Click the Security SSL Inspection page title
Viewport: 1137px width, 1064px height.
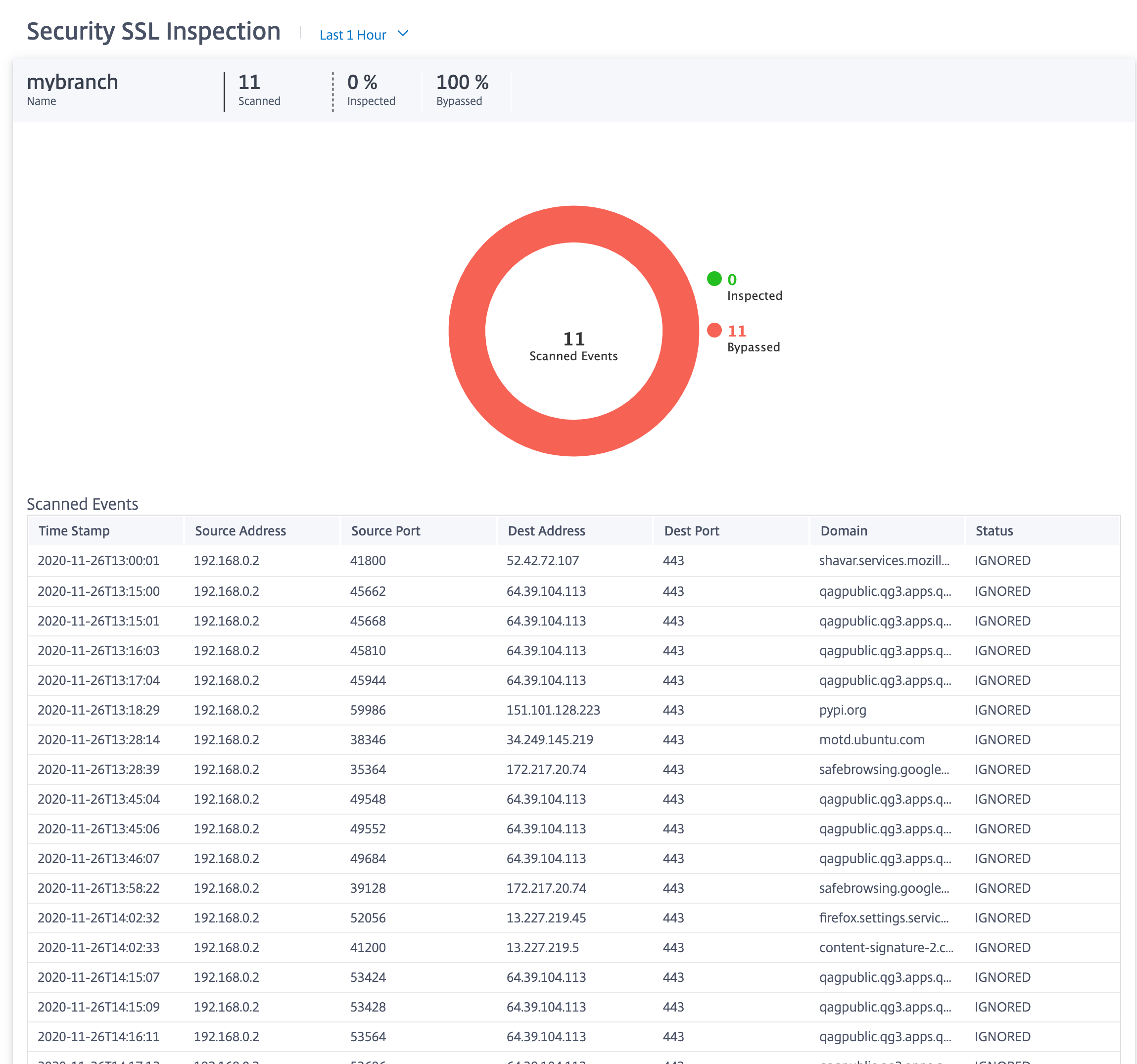click(153, 32)
